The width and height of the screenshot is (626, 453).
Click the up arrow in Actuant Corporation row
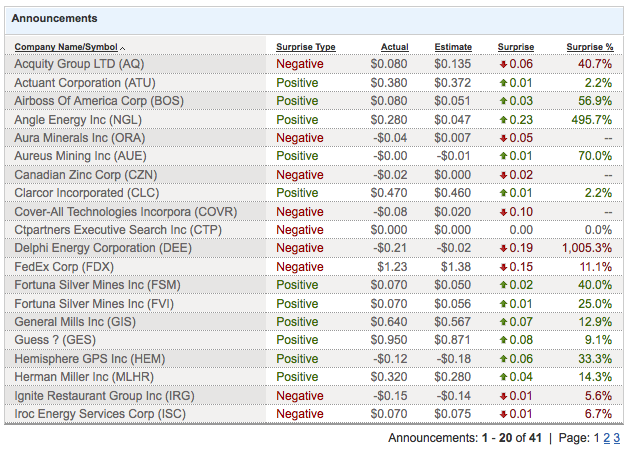point(503,83)
